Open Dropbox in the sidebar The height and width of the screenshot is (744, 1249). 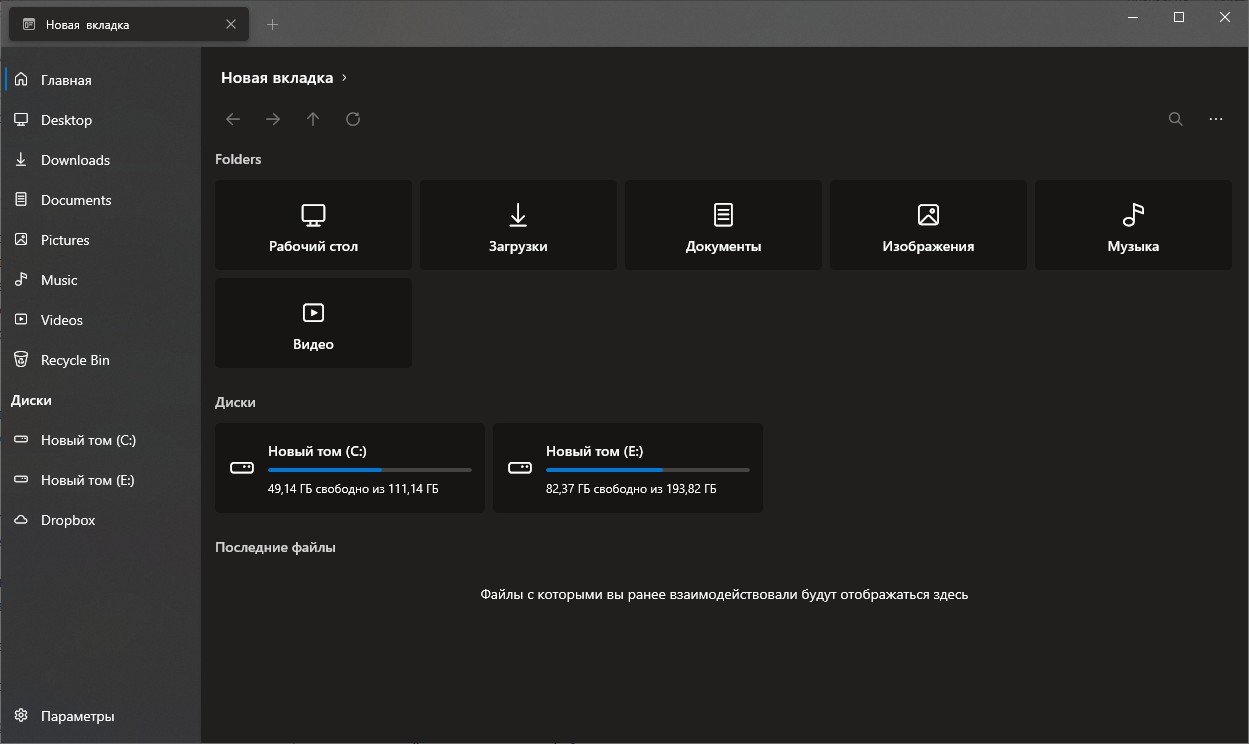100,520
